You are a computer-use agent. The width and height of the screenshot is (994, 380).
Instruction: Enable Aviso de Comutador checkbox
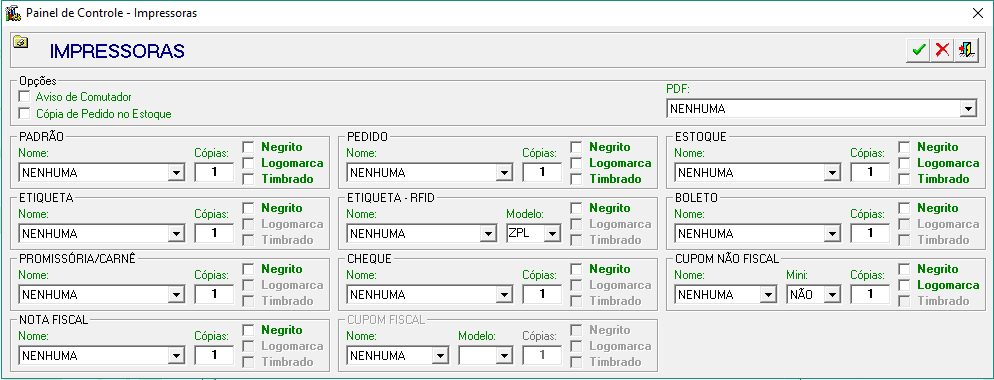25,97
